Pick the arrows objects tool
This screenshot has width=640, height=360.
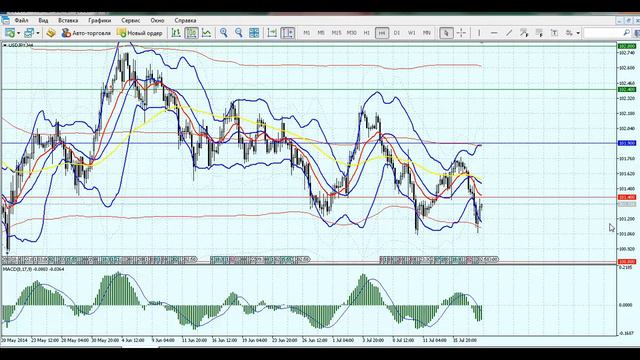point(569,33)
